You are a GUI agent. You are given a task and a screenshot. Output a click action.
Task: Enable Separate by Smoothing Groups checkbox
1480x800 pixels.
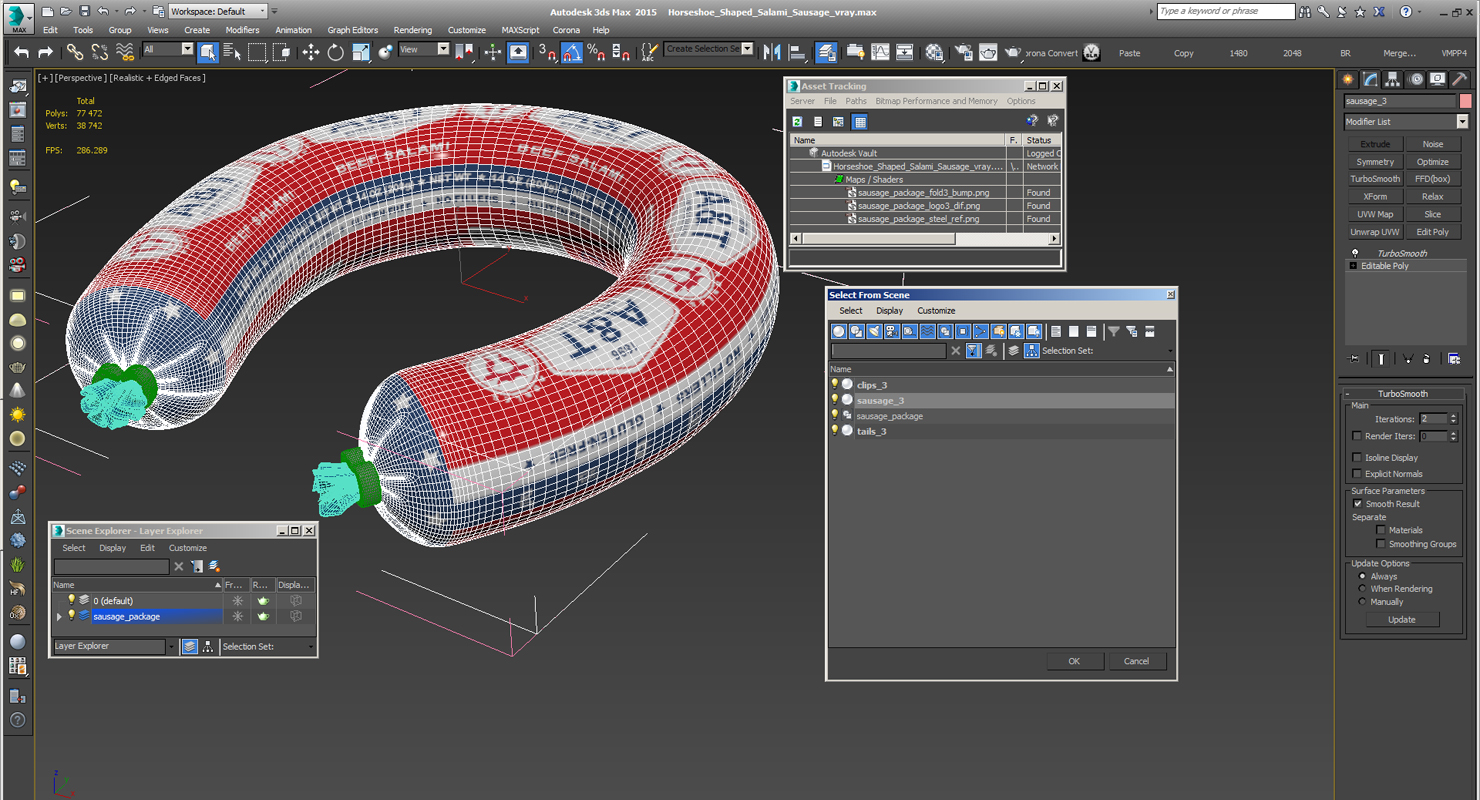point(1380,544)
